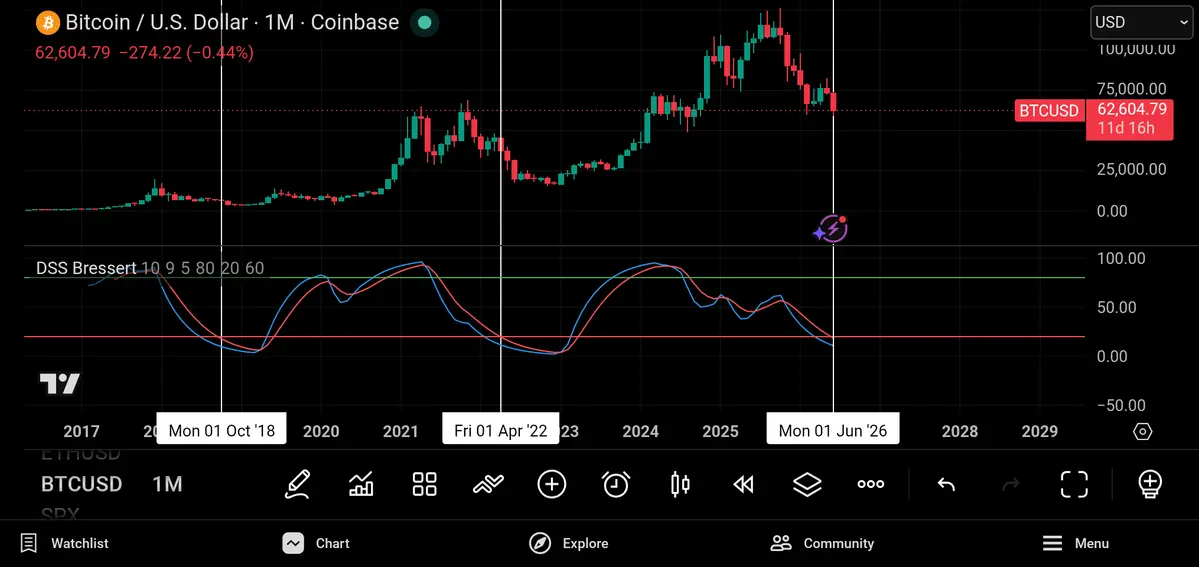The image size is (1199, 567).
Task: Open the indicators chart icon
Action: tap(361, 484)
